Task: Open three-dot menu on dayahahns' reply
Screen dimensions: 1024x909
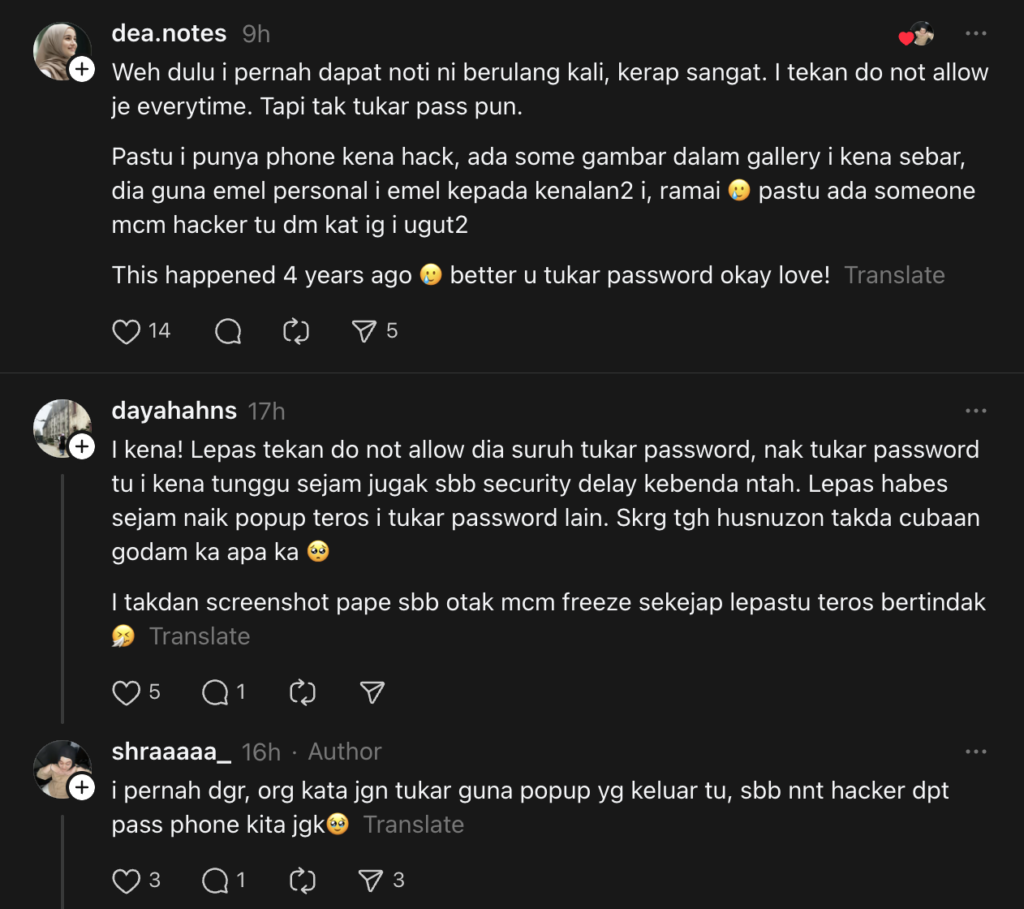Action: pyautogui.click(x=976, y=411)
